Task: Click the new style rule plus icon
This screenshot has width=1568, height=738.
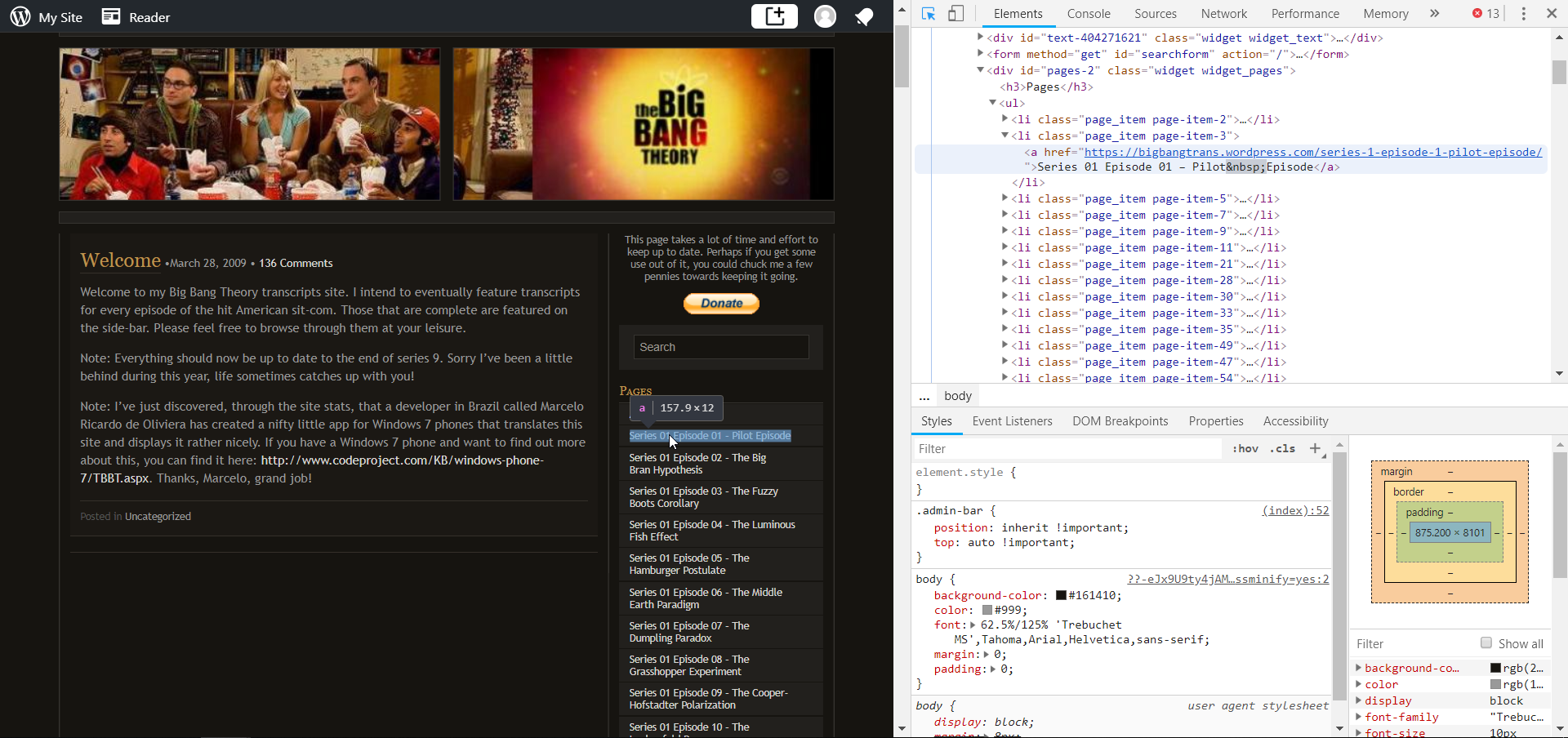Action: coord(1315,448)
